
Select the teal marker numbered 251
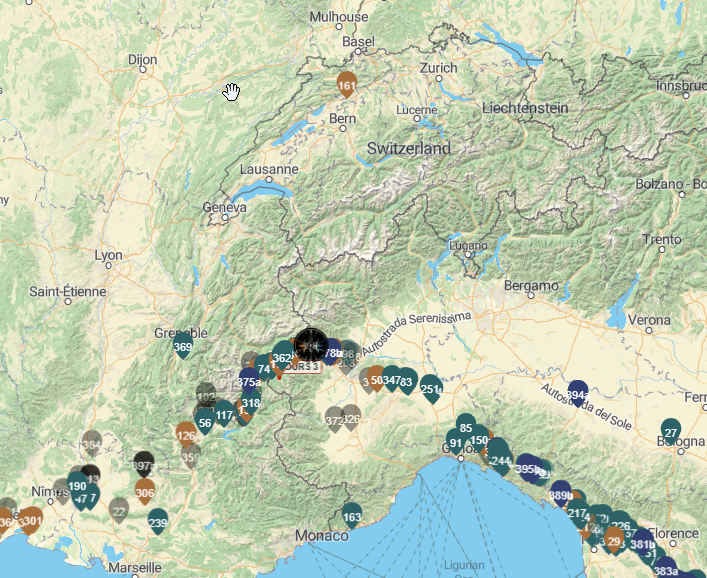pos(429,388)
